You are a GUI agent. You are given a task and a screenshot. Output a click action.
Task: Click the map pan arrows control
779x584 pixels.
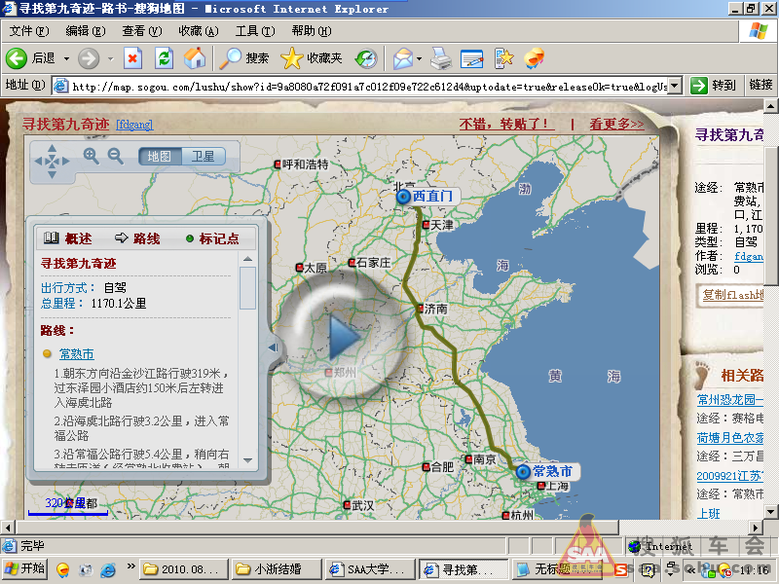click(52, 161)
